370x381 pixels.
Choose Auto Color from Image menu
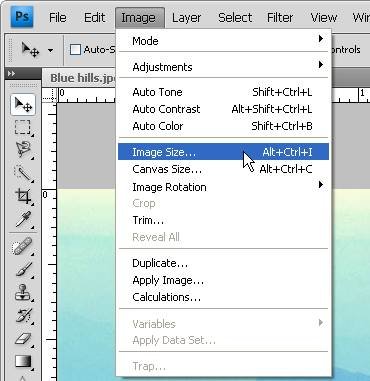(x=223, y=126)
